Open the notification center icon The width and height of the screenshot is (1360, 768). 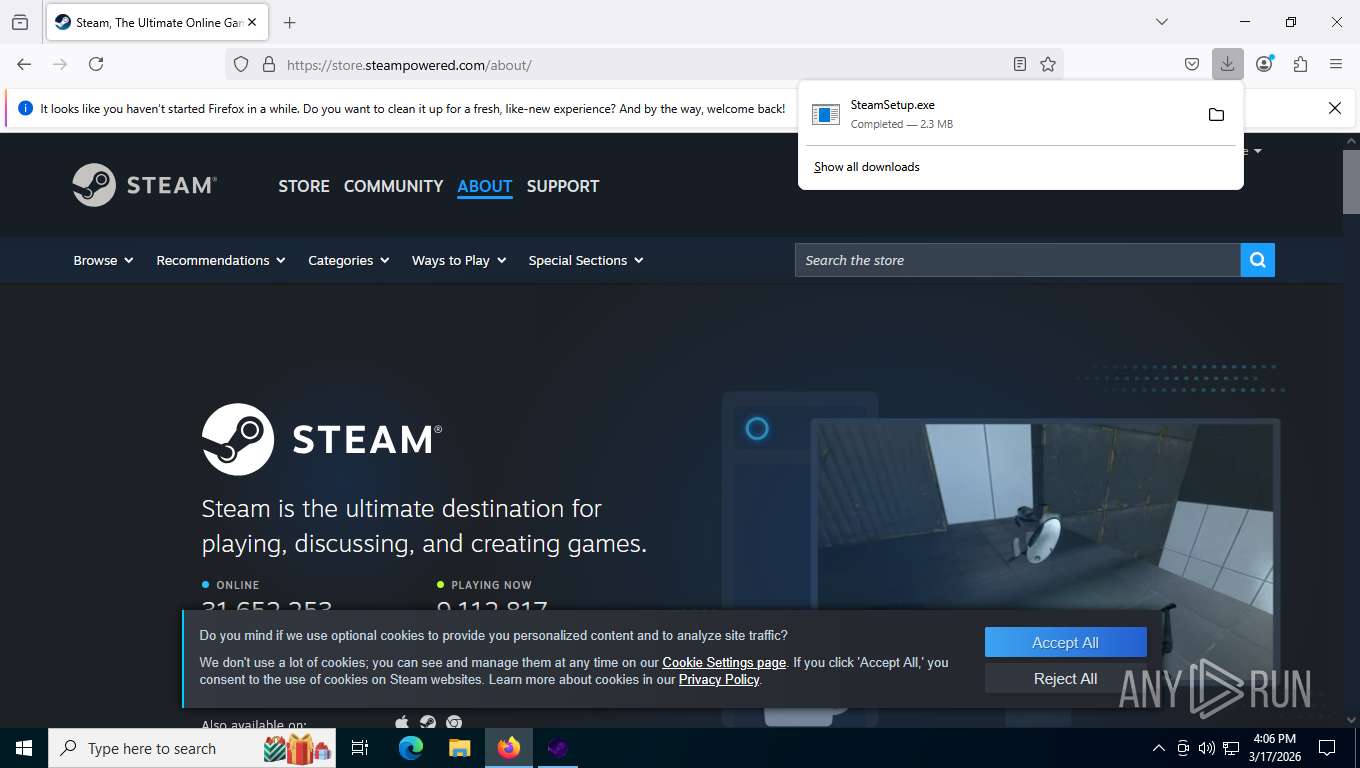click(1327, 748)
